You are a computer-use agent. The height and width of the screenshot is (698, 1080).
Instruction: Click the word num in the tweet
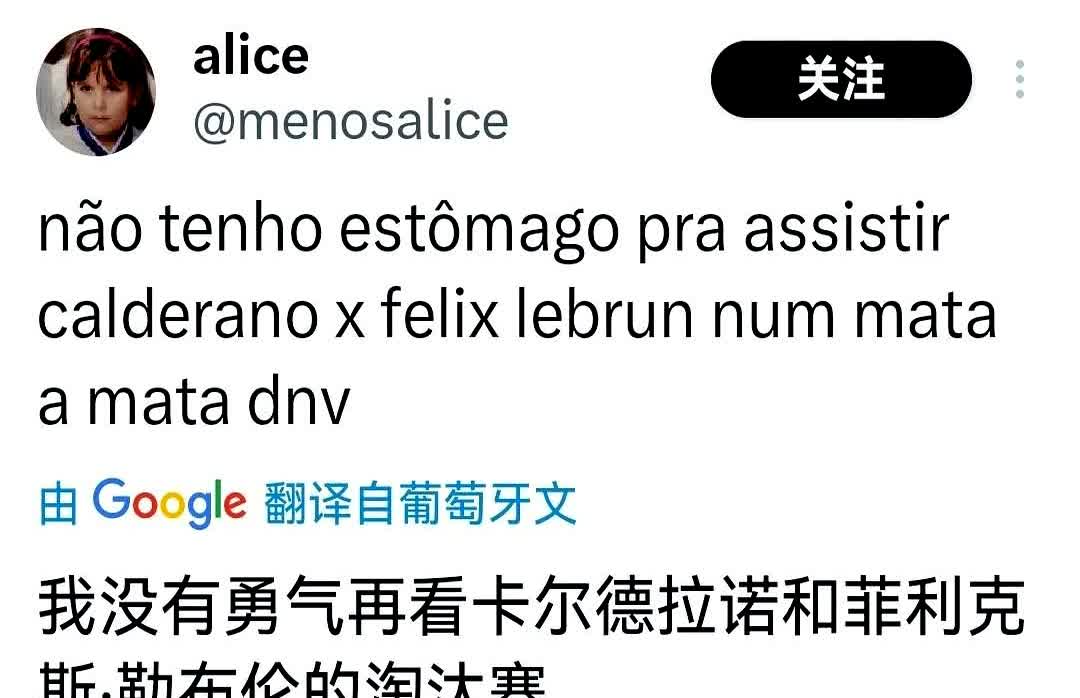pyautogui.click(x=774, y=317)
